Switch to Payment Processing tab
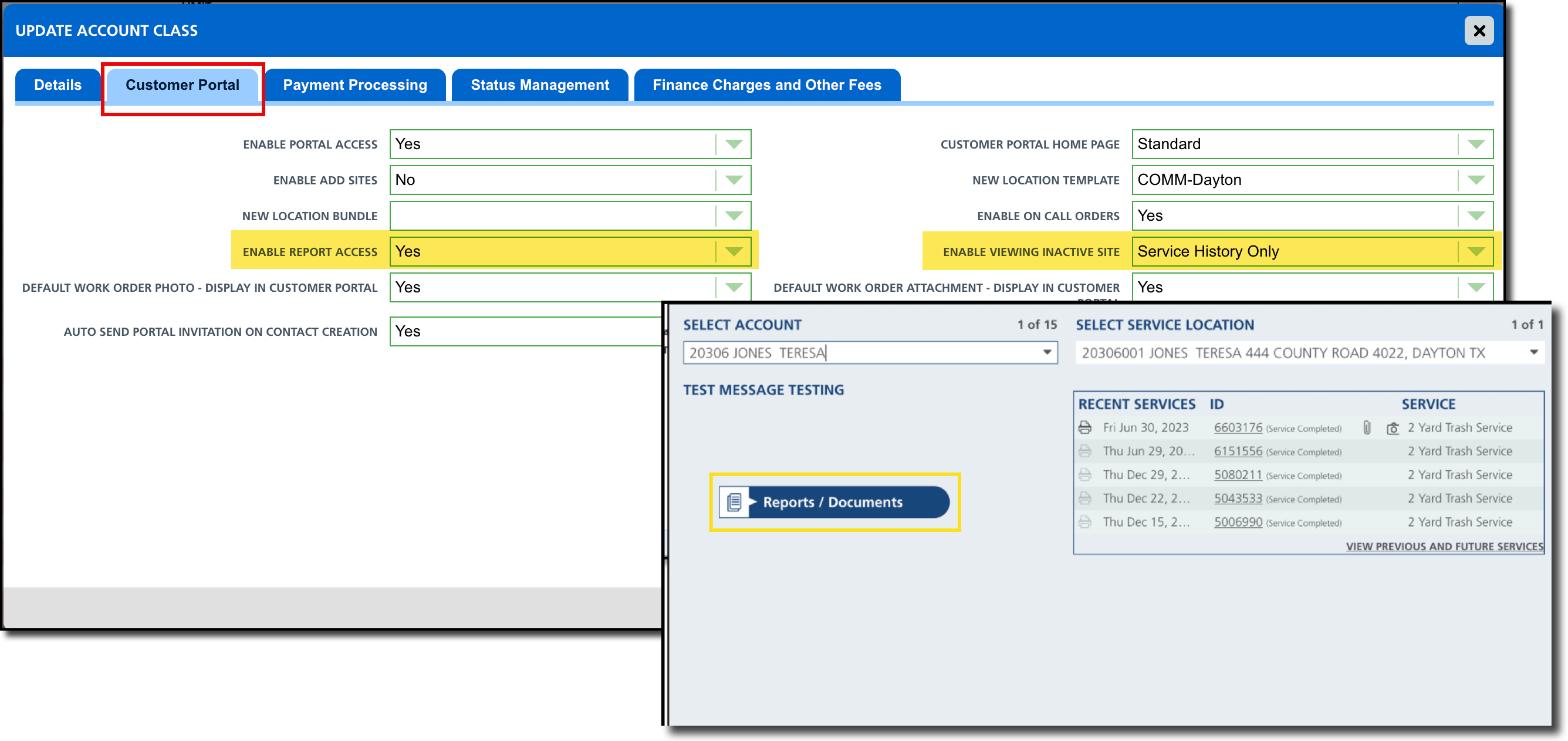Image resolution: width=1568 pixels, height=741 pixels. pyautogui.click(x=355, y=85)
